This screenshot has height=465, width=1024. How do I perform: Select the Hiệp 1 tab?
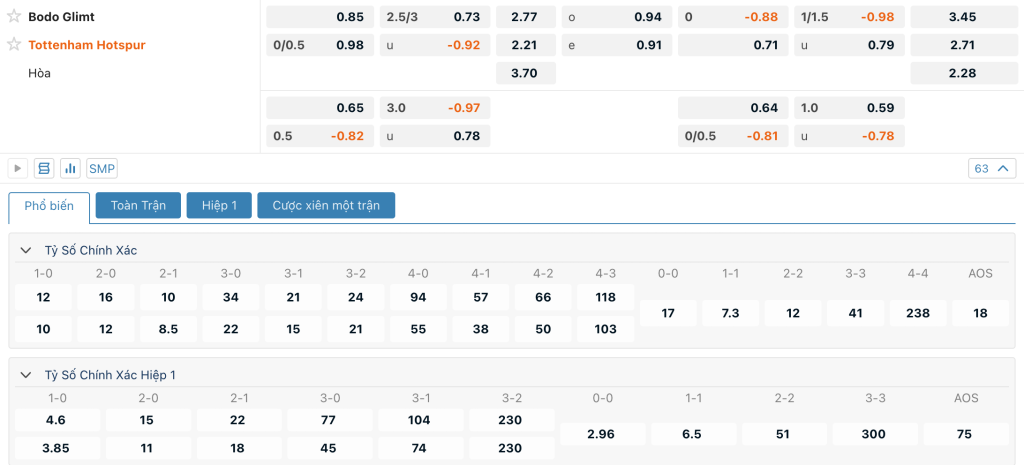[x=219, y=206]
